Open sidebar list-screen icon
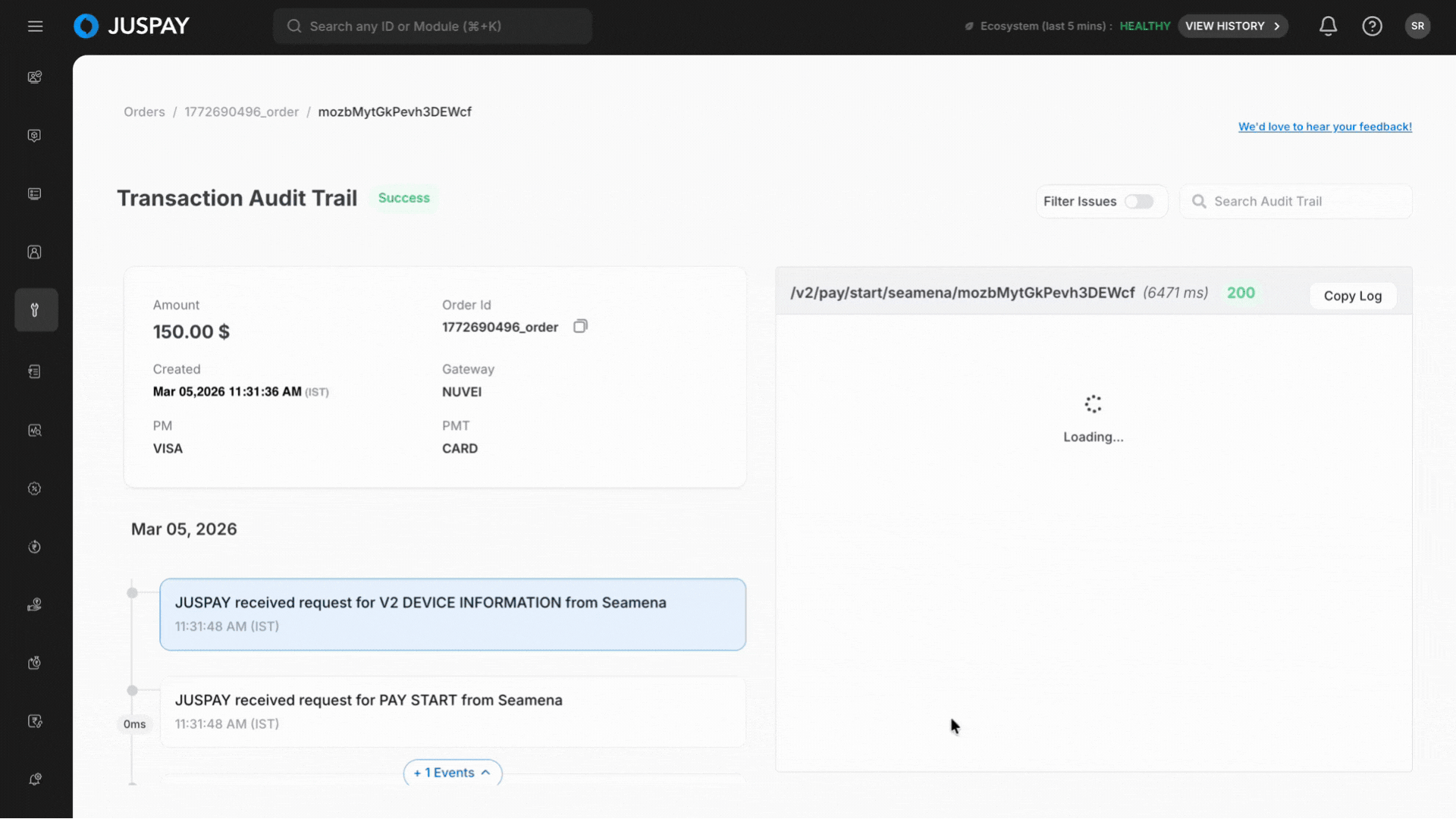This screenshot has width=1456, height=819. (x=35, y=193)
